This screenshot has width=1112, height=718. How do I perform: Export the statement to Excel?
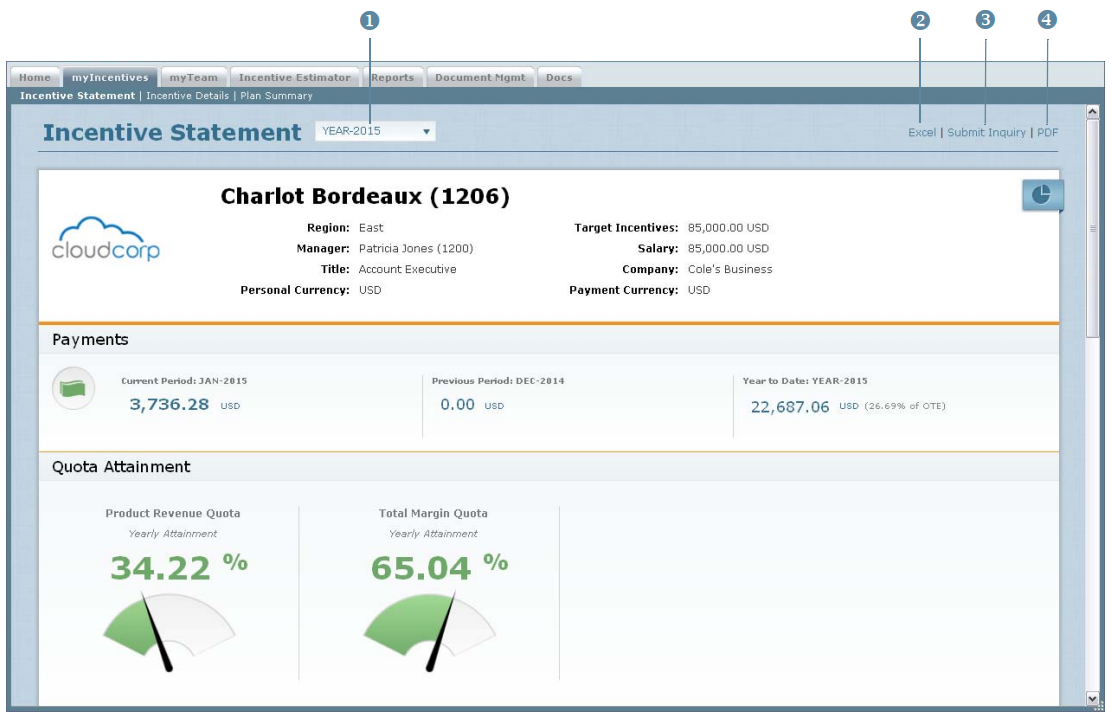922,133
